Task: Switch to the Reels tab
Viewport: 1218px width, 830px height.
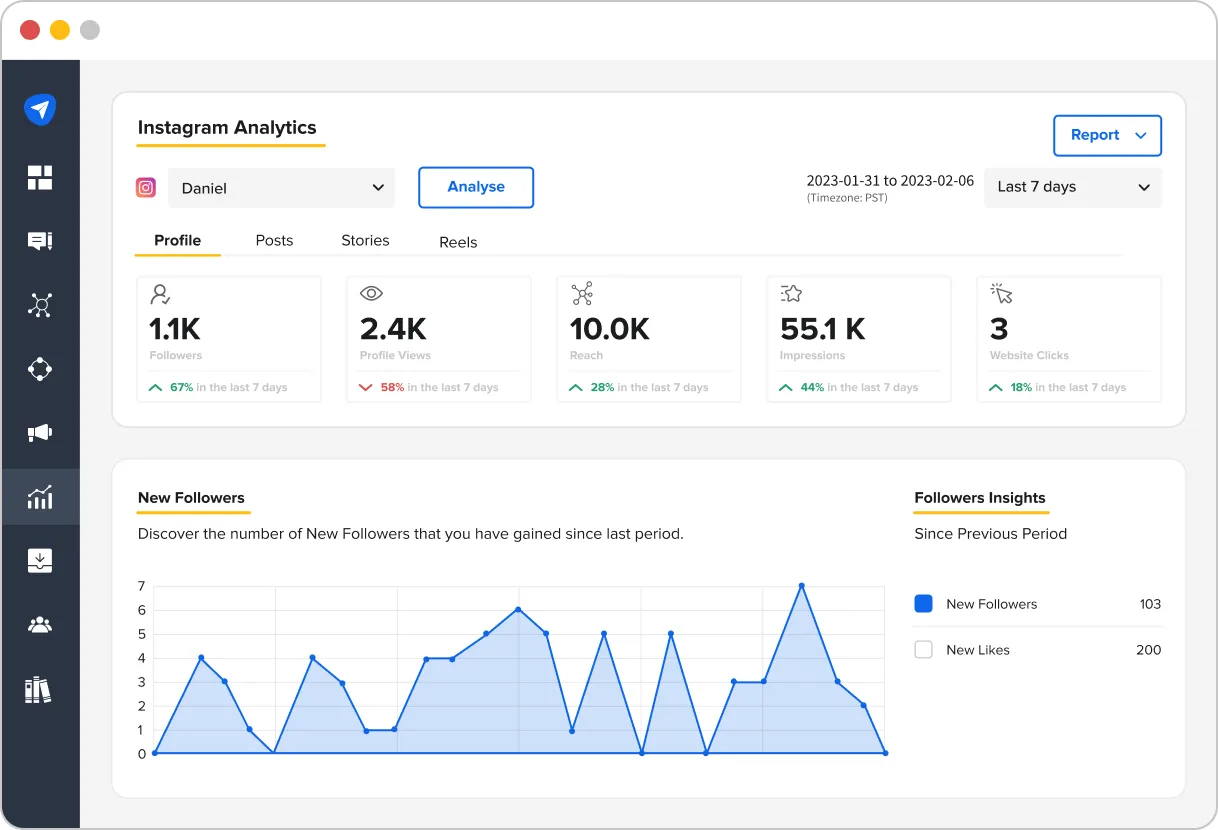Action: tap(458, 242)
